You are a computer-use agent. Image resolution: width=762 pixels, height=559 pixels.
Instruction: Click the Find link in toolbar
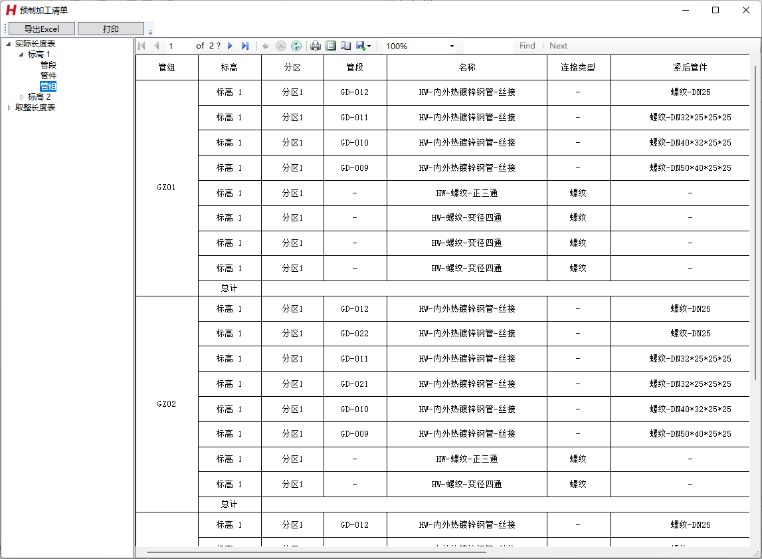[527, 46]
